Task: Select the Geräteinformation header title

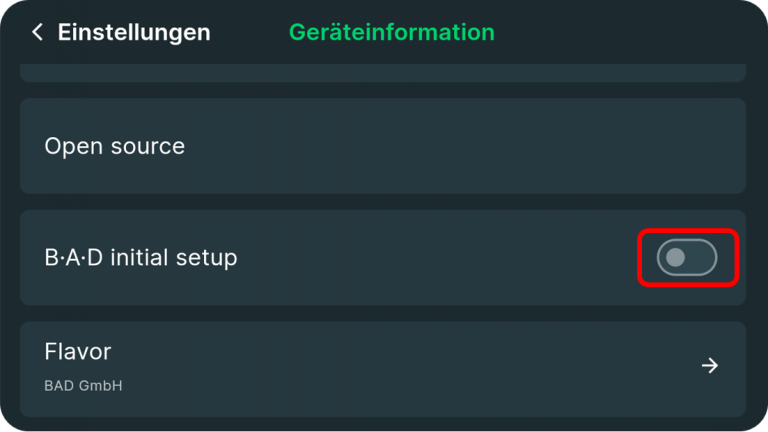Action: [391, 32]
